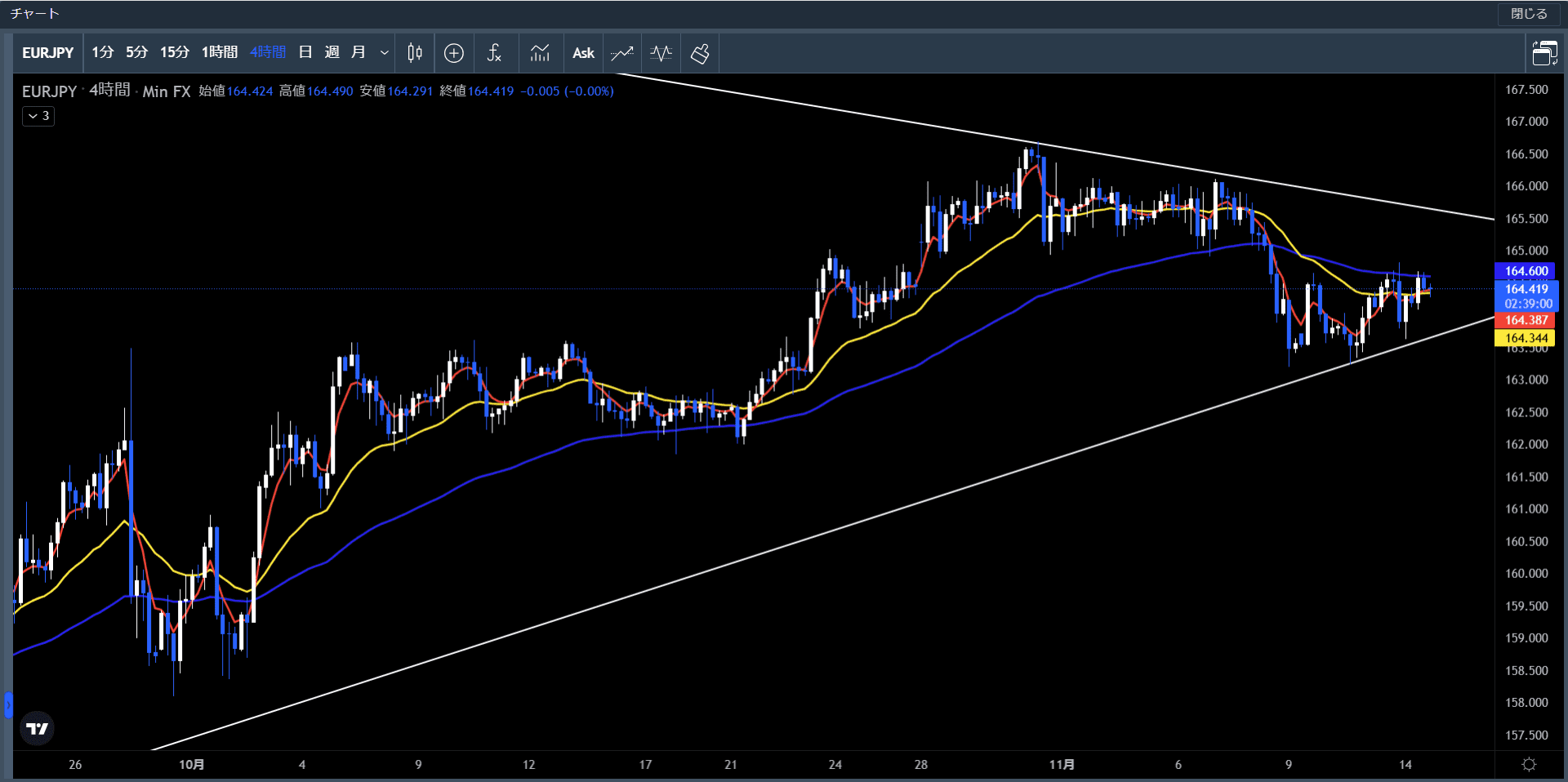Click the 10月 date axis label
Screen dimensions: 1568x782
(192, 765)
